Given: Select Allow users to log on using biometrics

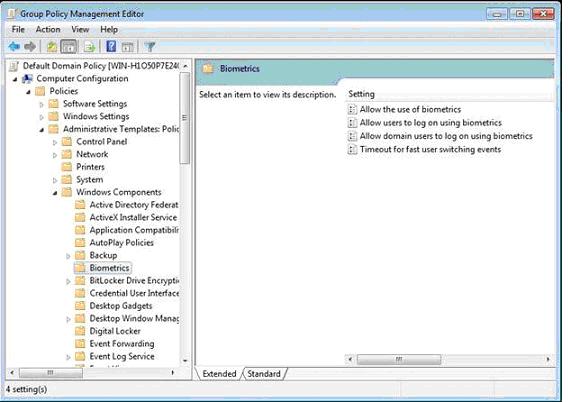Looking at the screenshot, I should [431, 123].
